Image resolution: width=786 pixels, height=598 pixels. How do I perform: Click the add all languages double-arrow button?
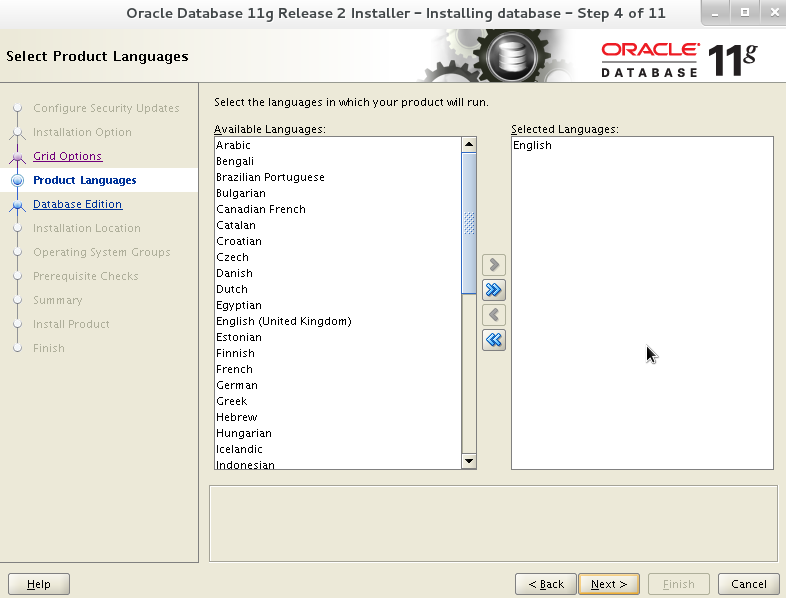pyautogui.click(x=494, y=290)
